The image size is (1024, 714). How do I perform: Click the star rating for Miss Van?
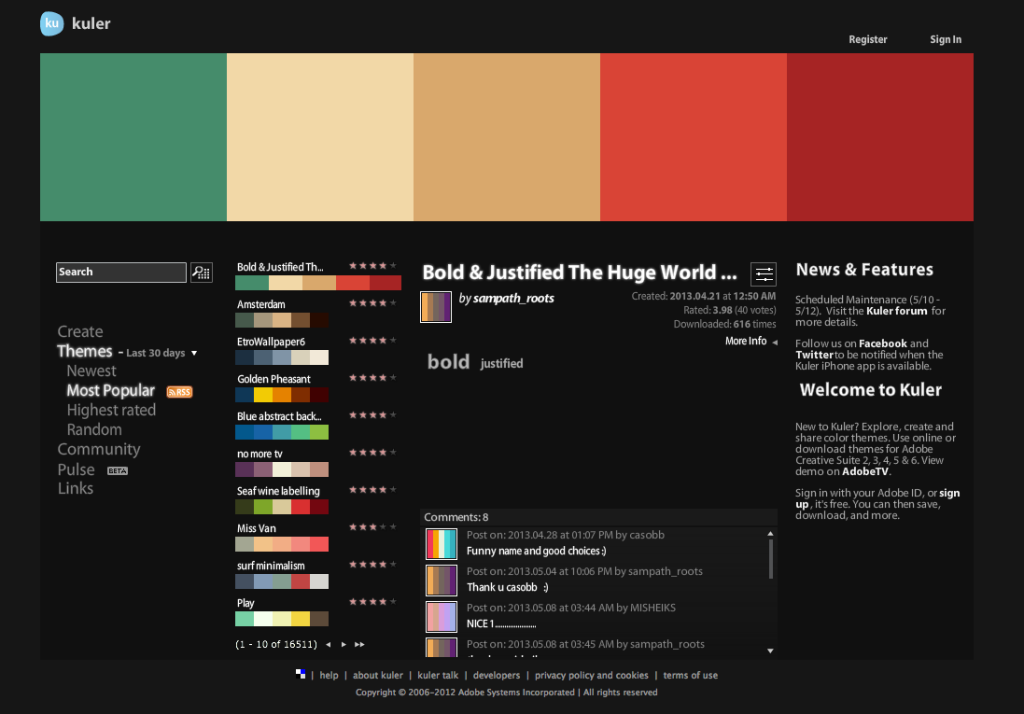pos(372,527)
